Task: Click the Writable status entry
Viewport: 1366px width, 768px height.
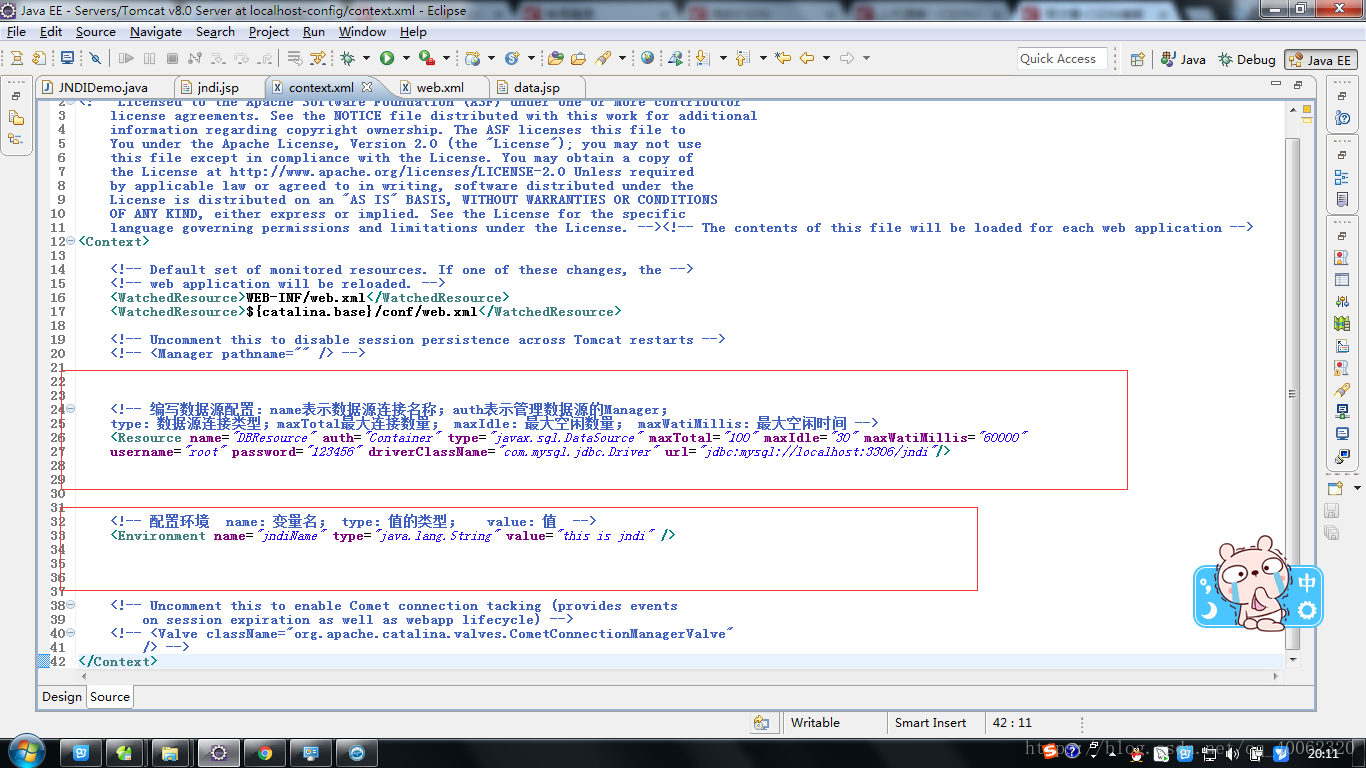Action: pos(815,722)
